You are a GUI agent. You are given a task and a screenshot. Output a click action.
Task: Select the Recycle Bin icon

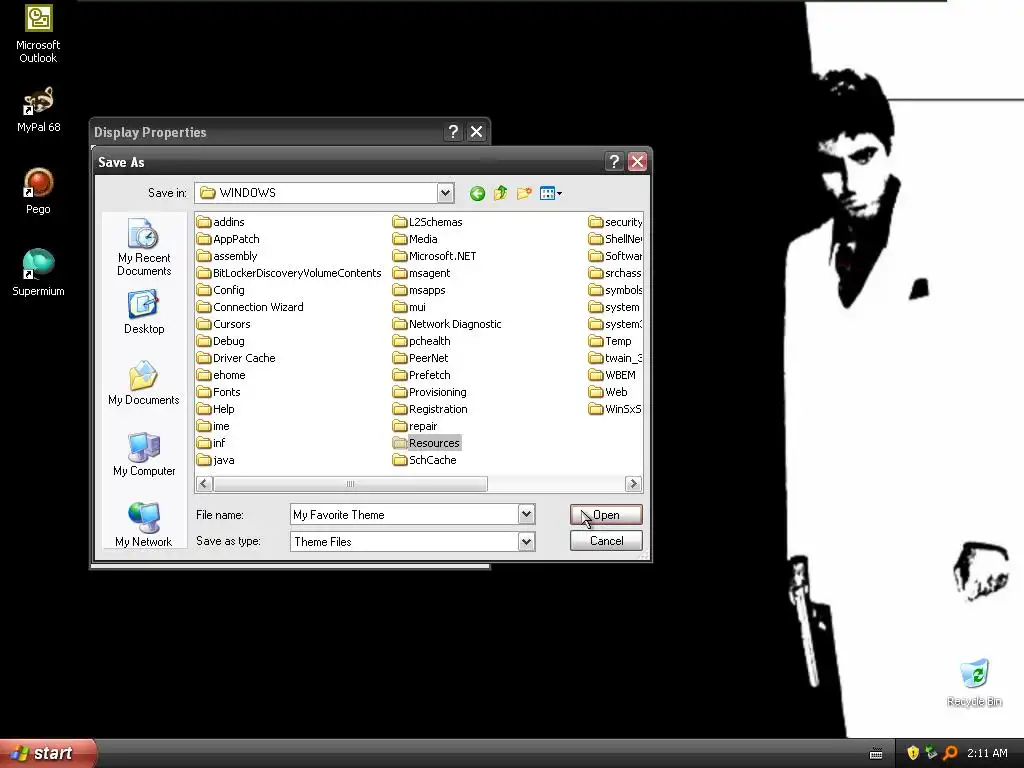974,683
